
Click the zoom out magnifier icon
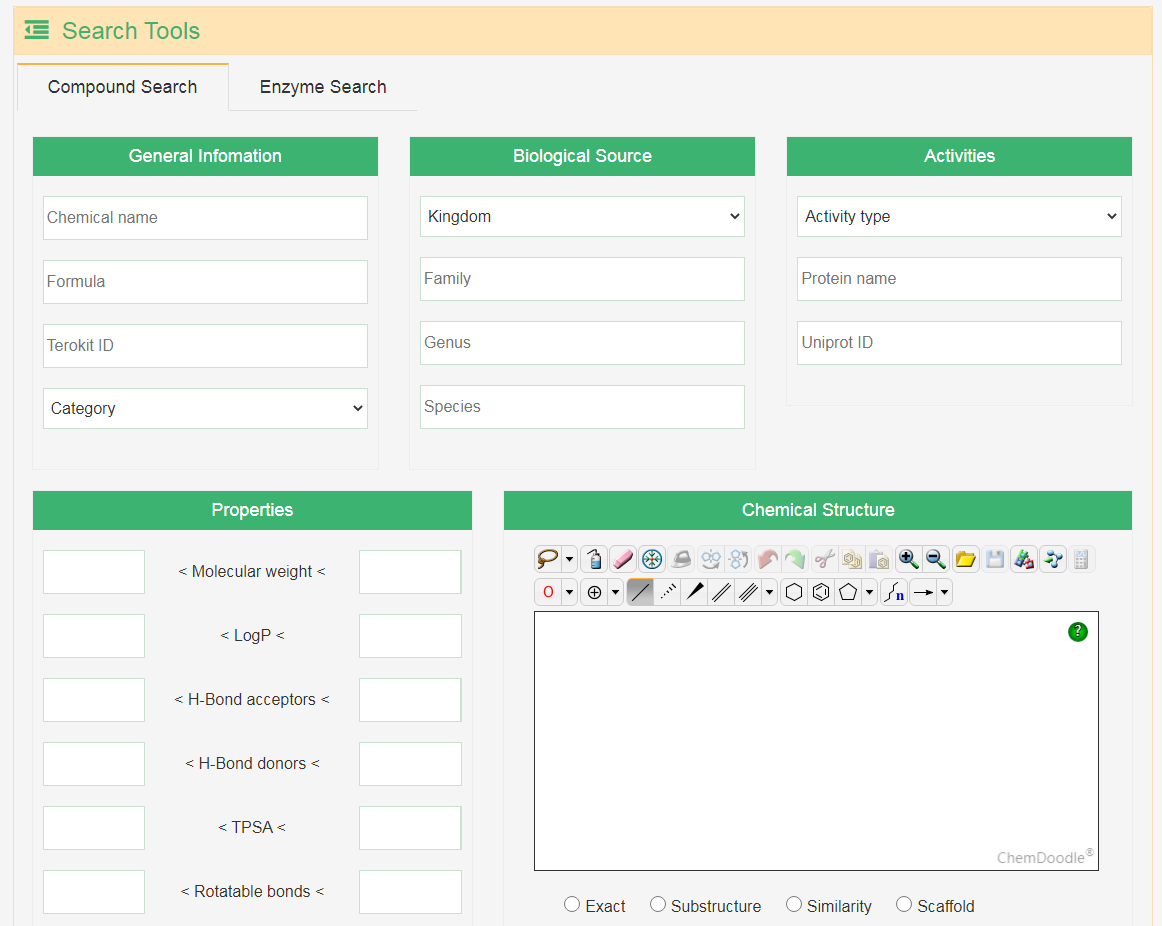(936, 559)
